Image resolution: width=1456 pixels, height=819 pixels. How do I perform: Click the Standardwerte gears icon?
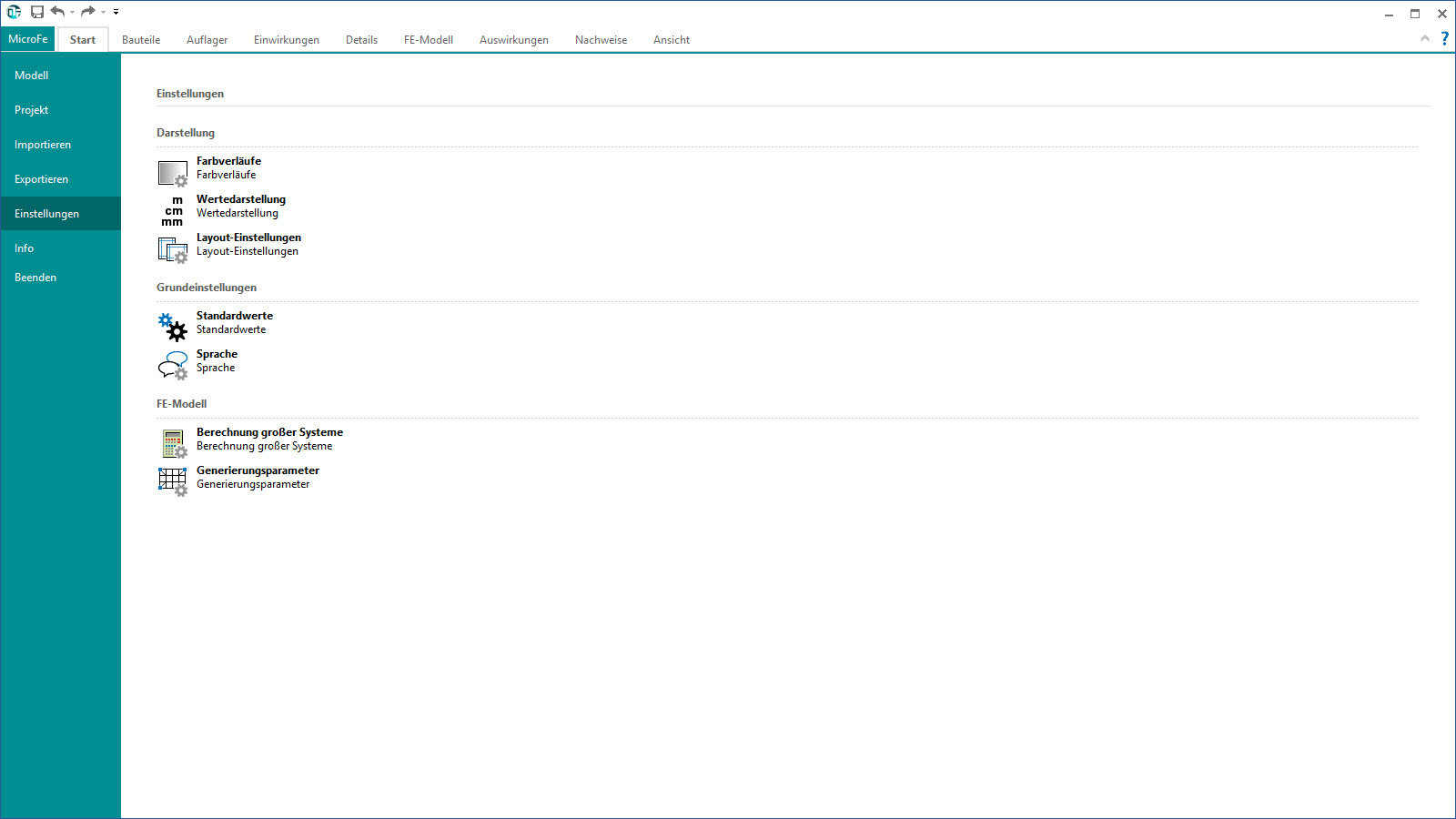pos(173,327)
